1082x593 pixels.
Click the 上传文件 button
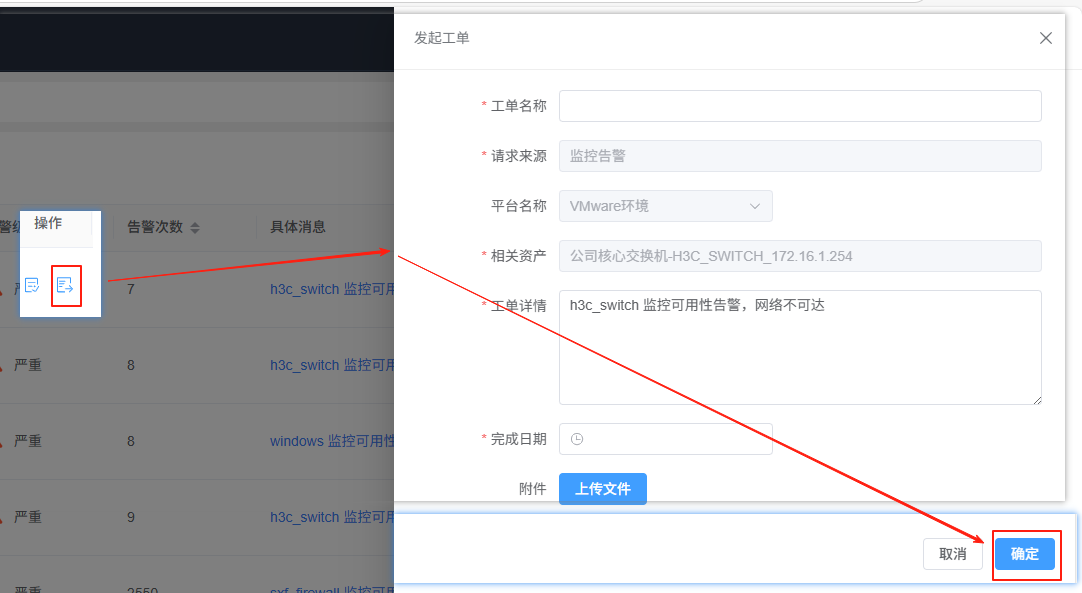[602, 489]
